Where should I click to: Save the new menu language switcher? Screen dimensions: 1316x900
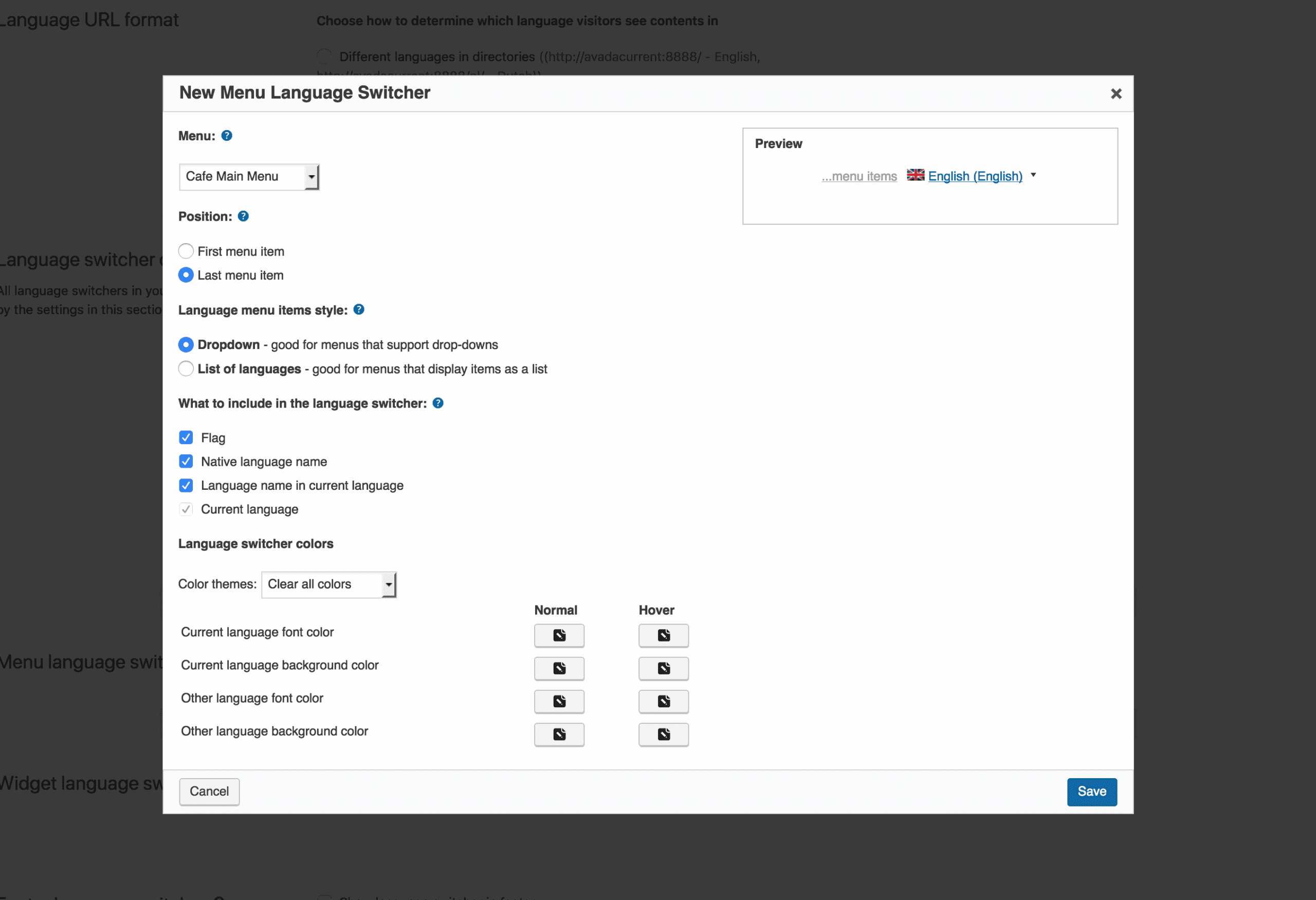(x=1092, y=792)
